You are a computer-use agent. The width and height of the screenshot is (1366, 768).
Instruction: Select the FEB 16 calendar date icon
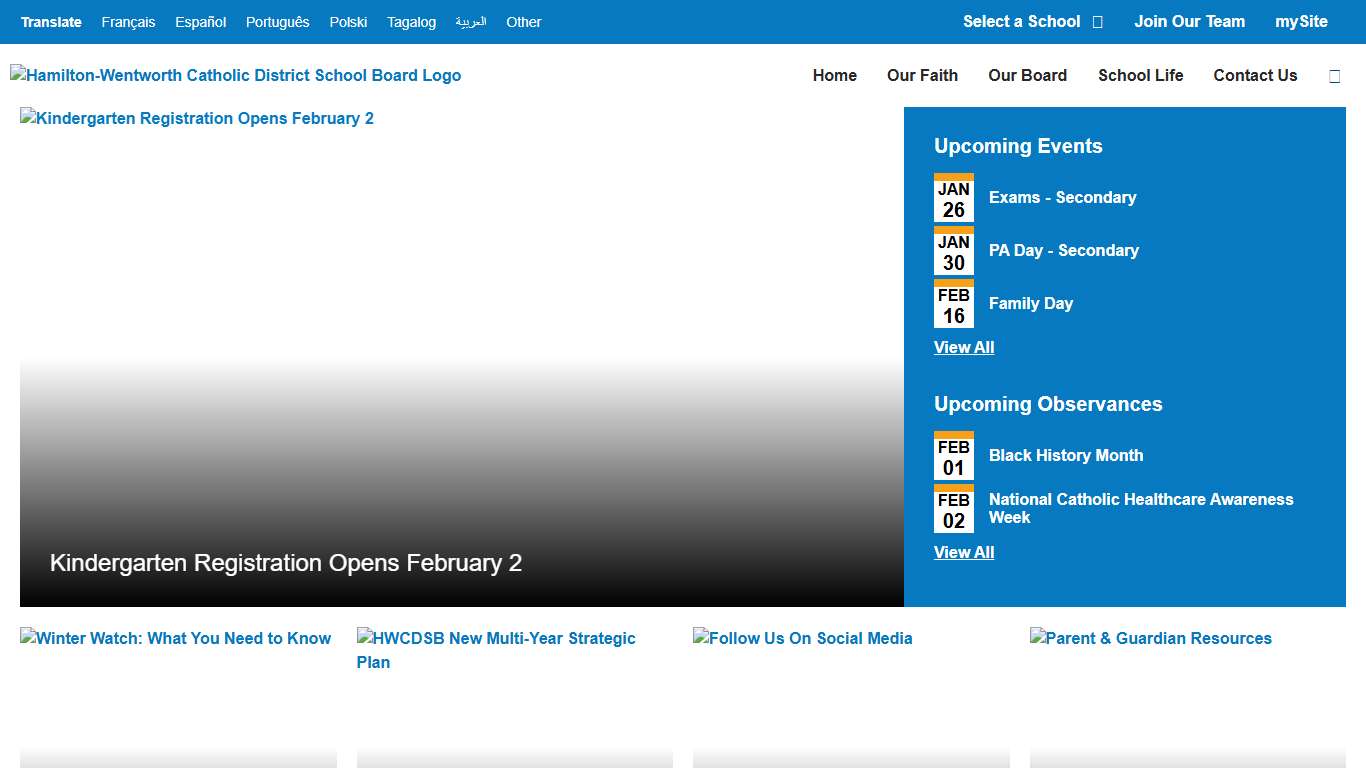pyautogui.click(x=953, y=304)
